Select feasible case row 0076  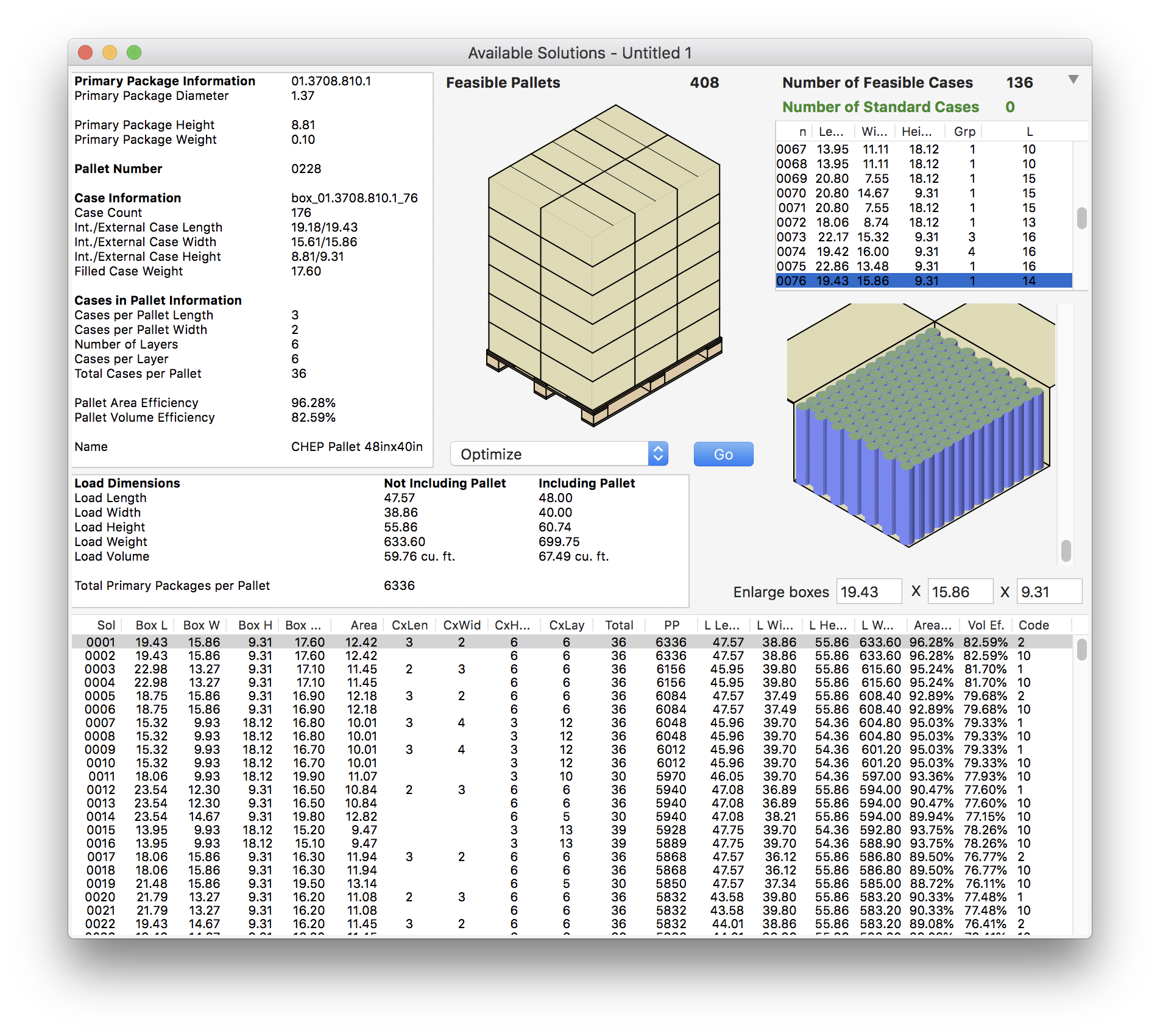[924, 281]
